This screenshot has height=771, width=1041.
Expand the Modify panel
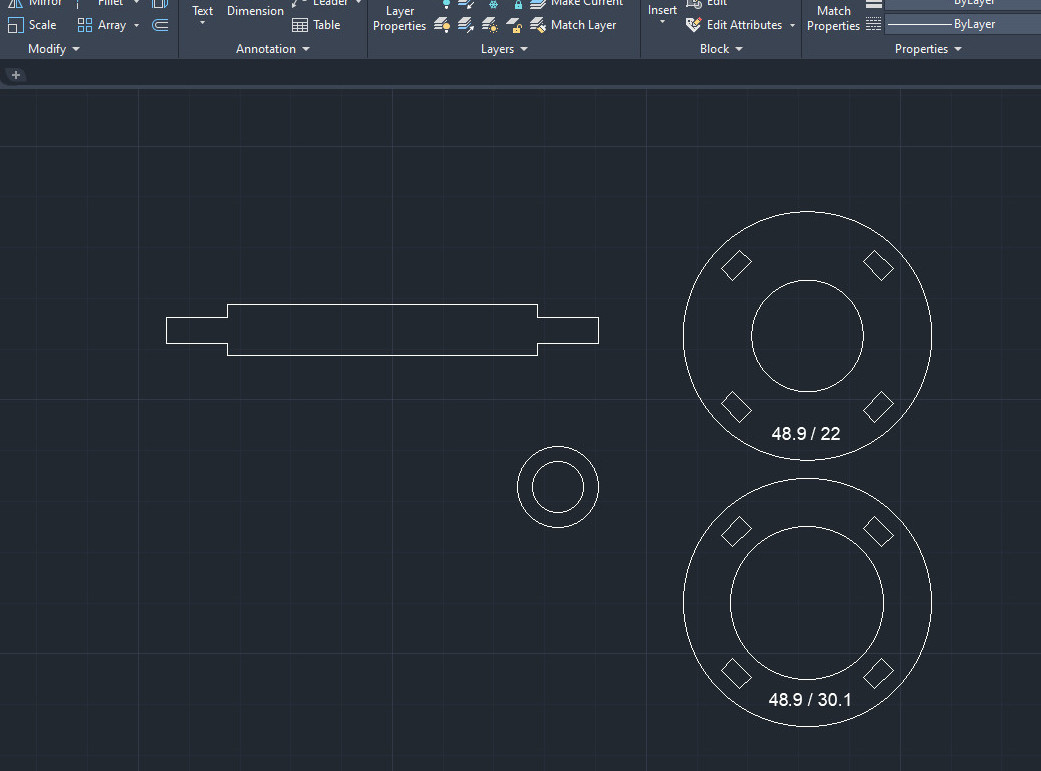click(54, 49)
